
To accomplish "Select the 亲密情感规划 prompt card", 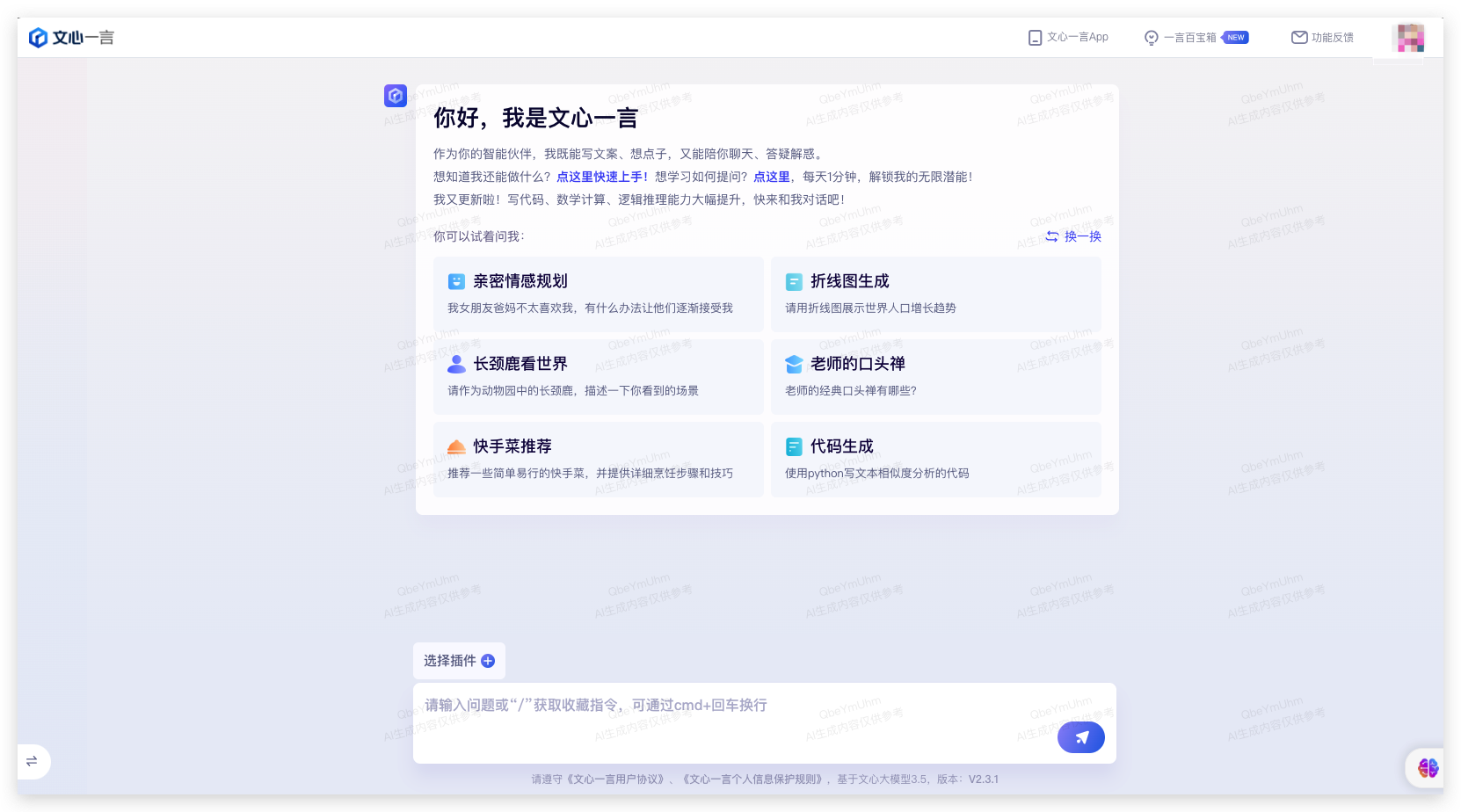I will point(599,294).
